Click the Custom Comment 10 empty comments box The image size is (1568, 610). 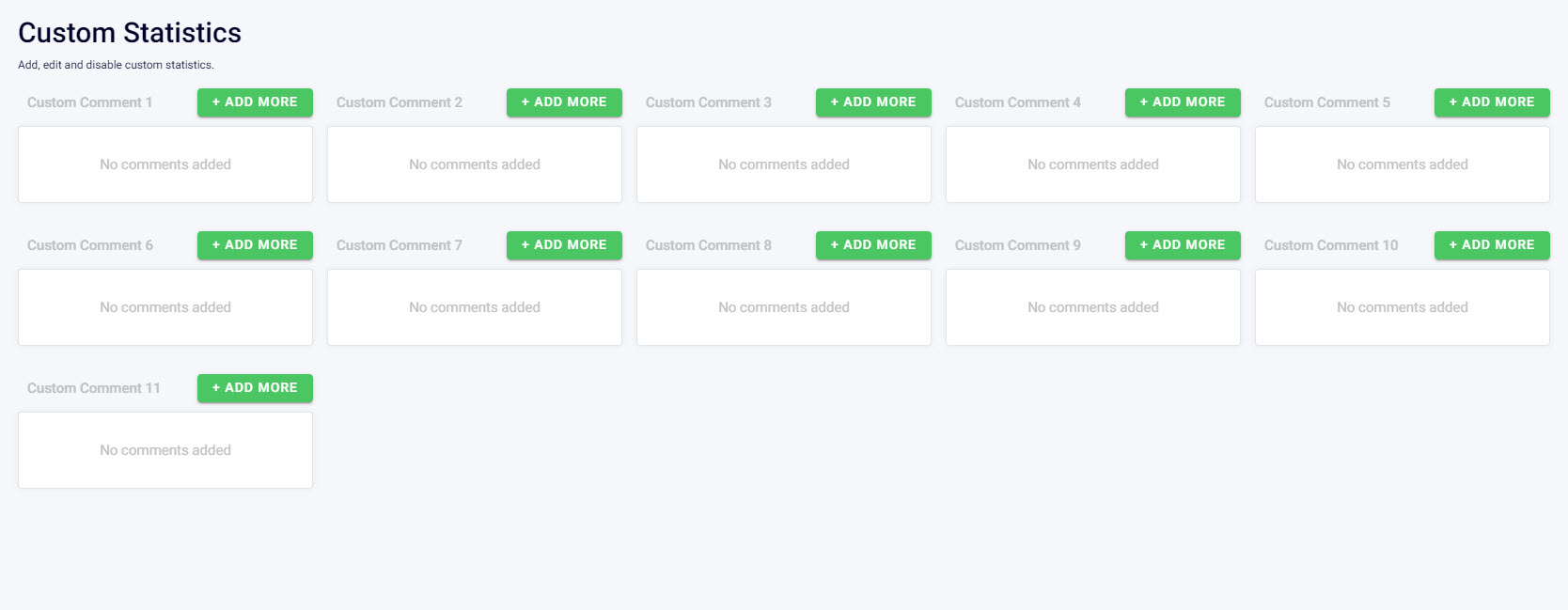click(x=1402, y=307)
